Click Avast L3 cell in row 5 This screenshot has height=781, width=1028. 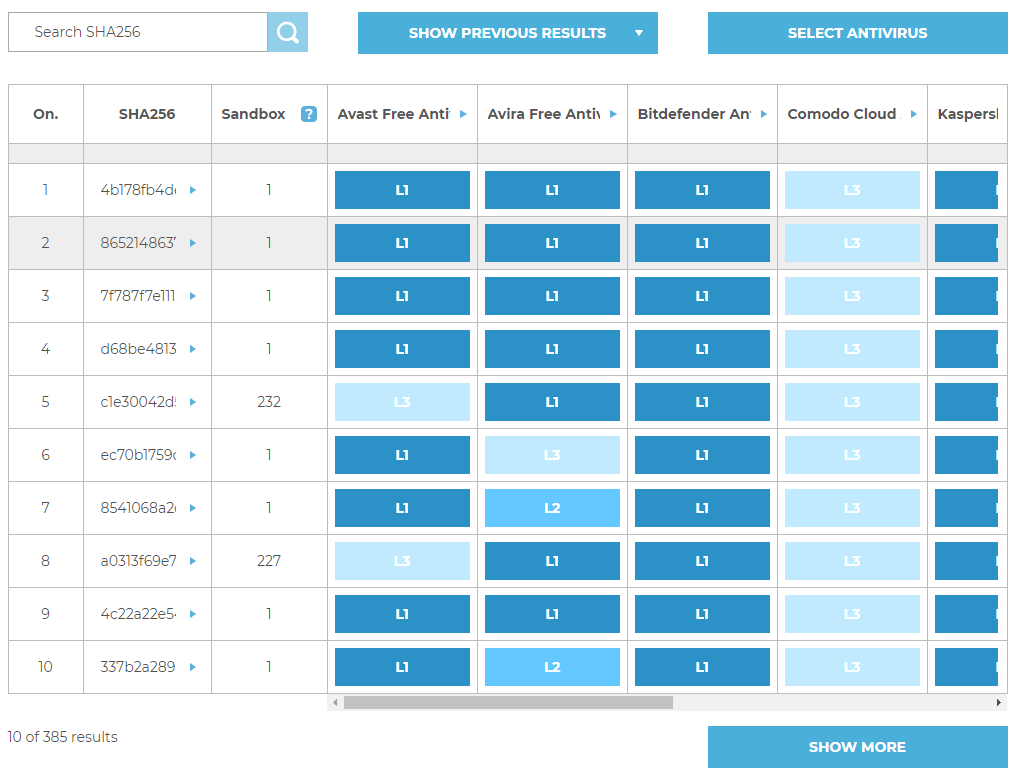(x=403, y=402)
